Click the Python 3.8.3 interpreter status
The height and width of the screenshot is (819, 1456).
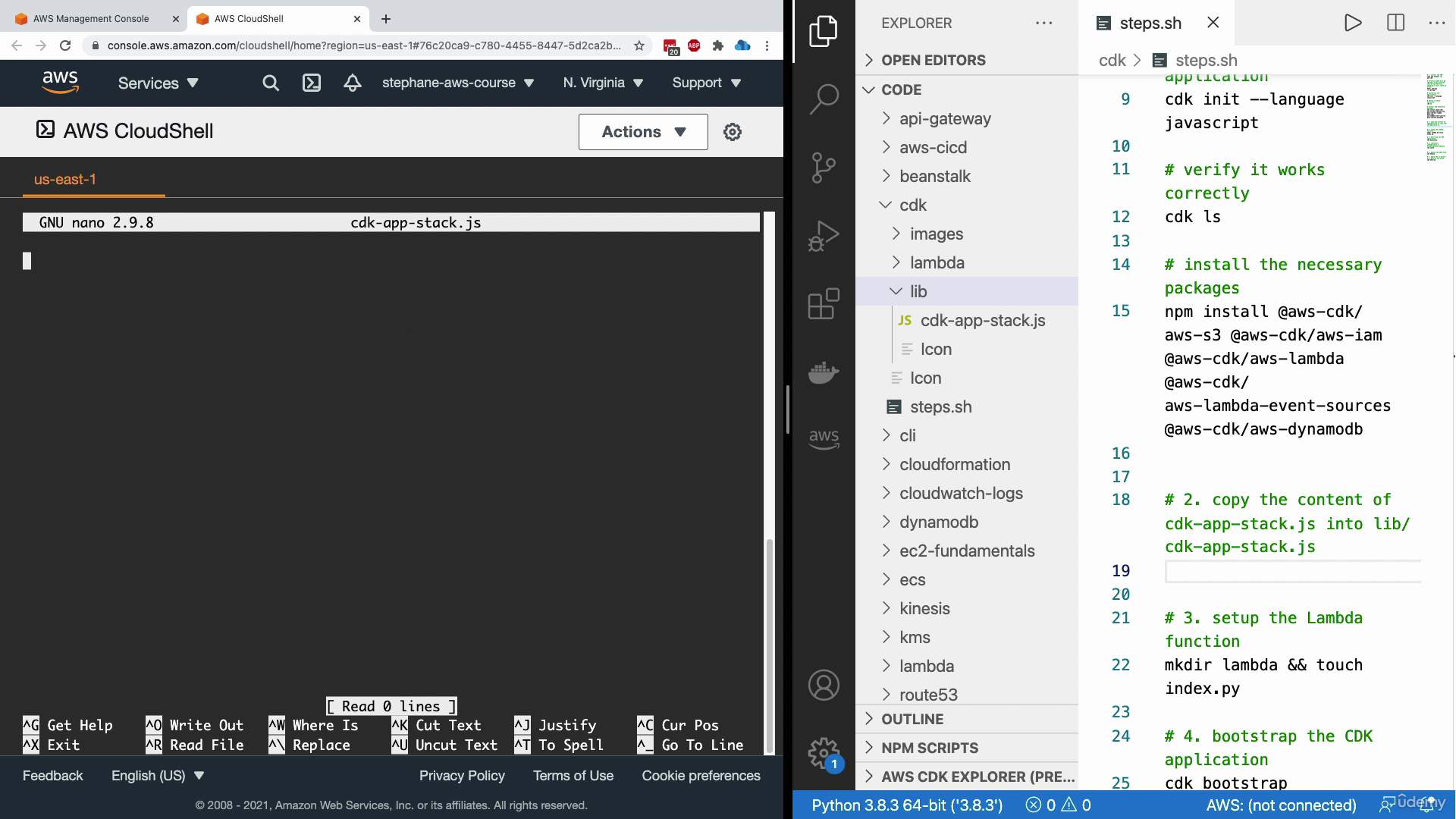[x=907, y=805]
